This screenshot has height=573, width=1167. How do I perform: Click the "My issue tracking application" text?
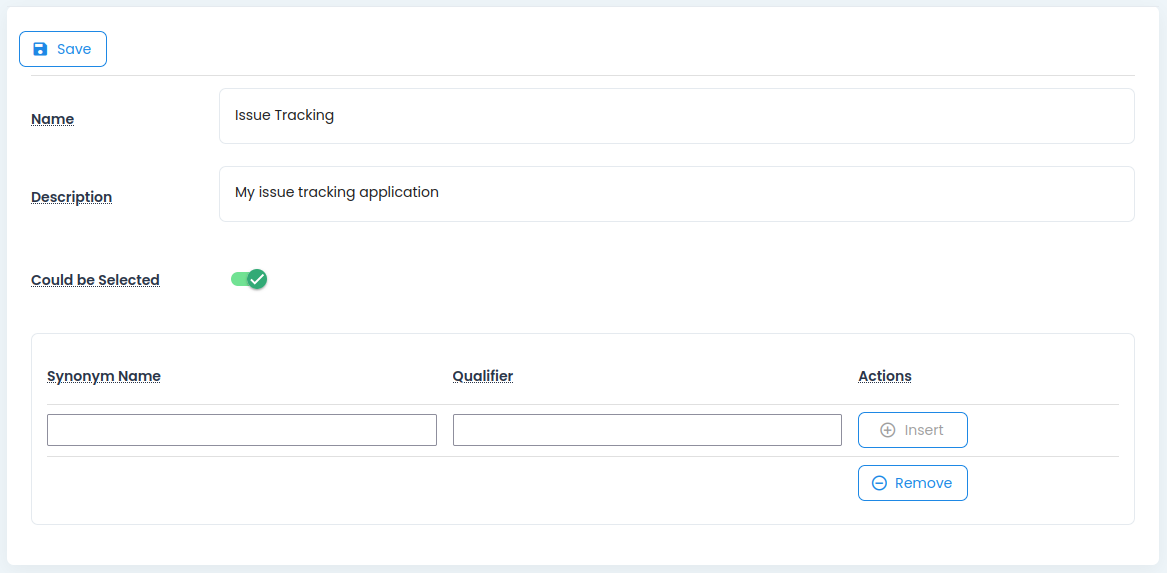click(336, 192)
